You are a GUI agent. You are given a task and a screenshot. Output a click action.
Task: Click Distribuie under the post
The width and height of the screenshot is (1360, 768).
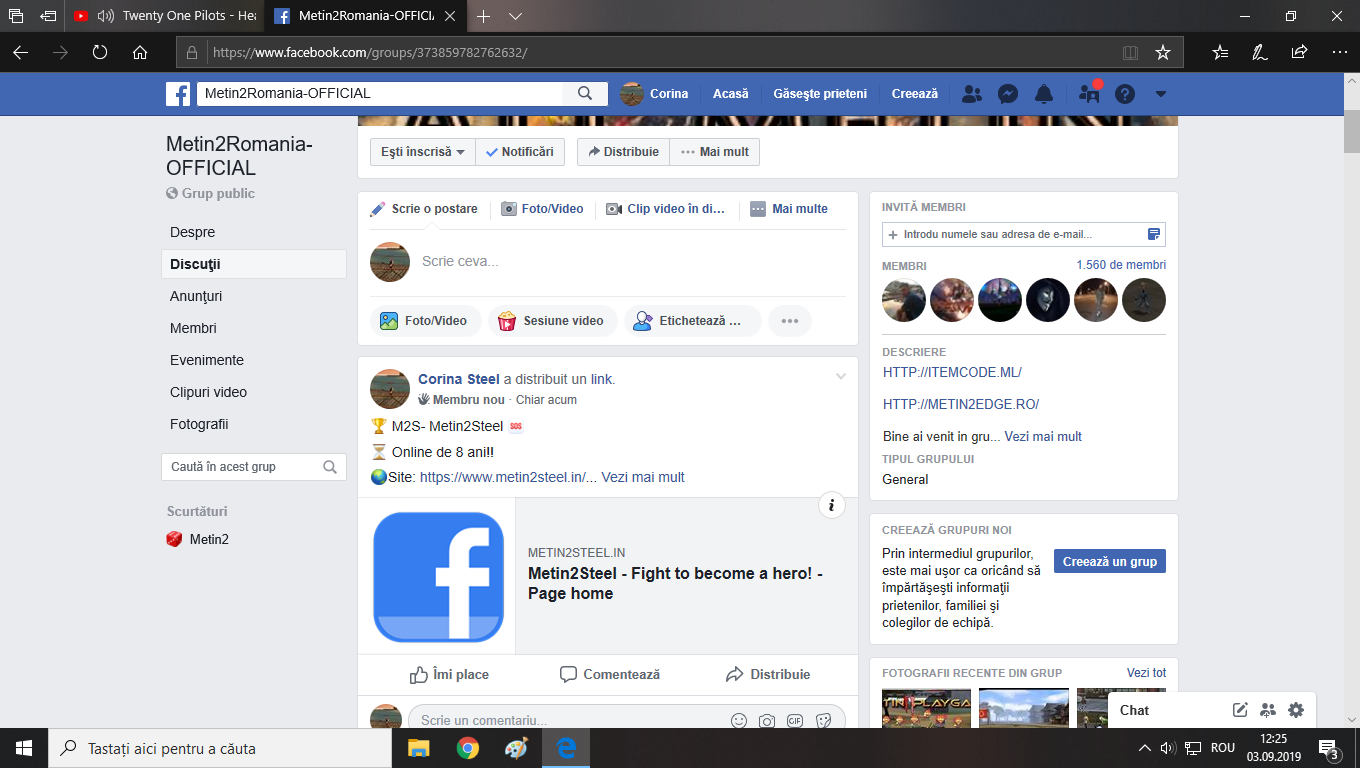(x=768, y=674)
